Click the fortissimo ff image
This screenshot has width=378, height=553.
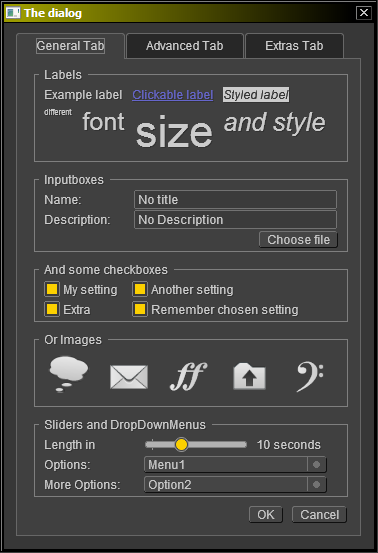click(189, 376)
